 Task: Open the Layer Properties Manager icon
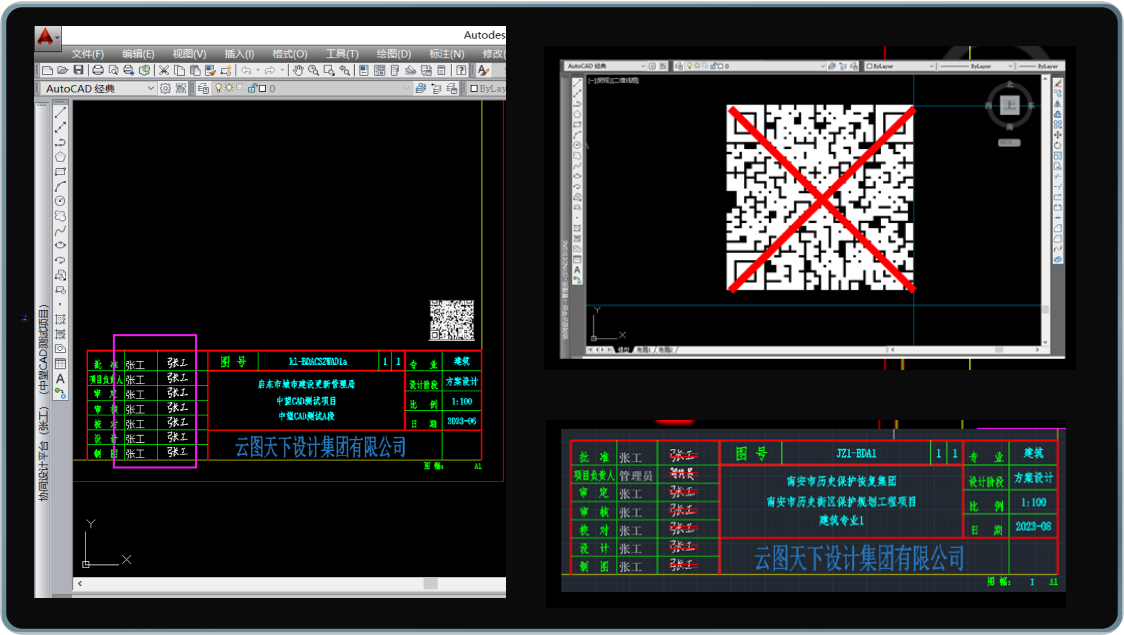click(204, 88)
